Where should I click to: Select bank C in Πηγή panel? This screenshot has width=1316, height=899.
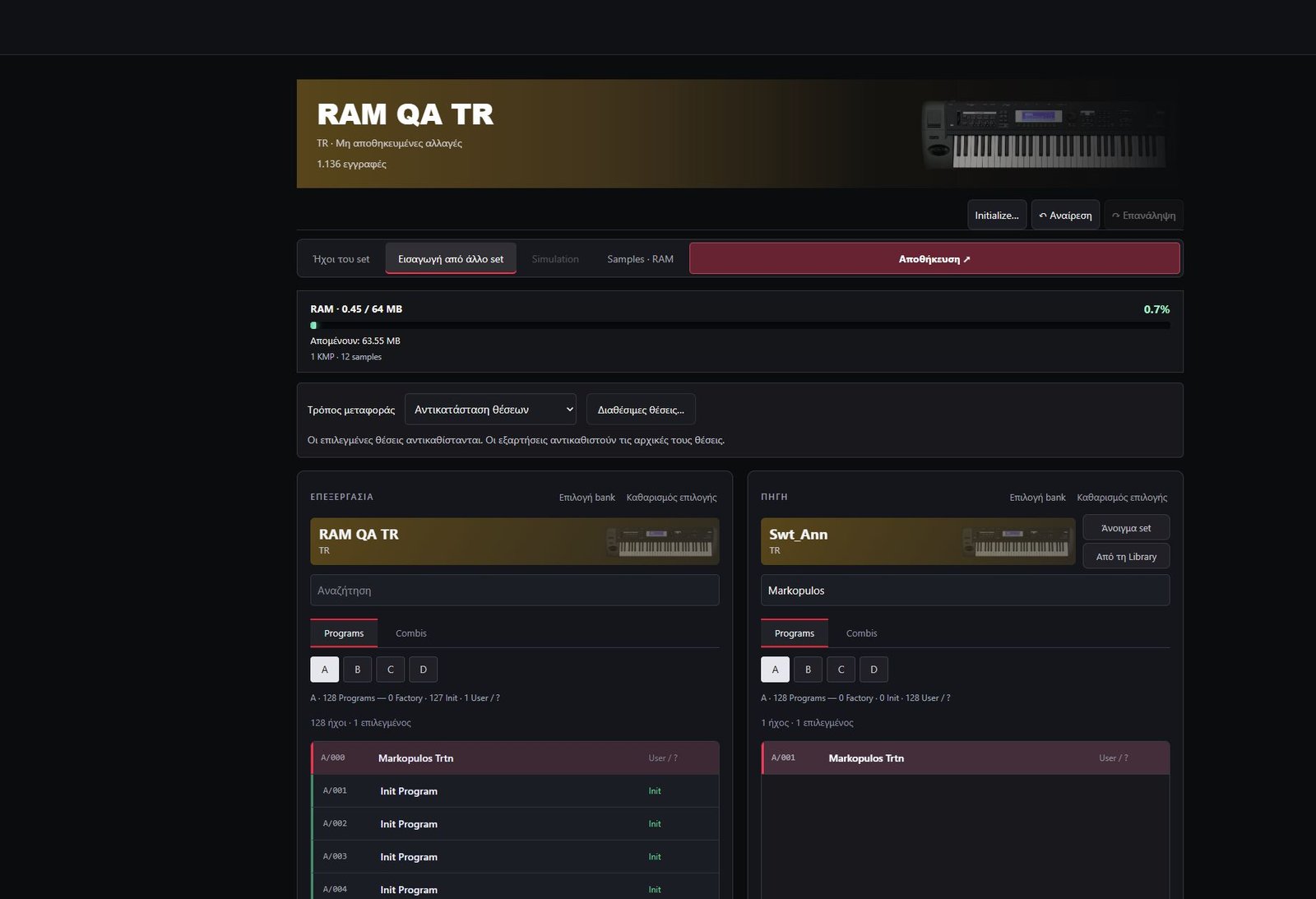pos(841,670)
